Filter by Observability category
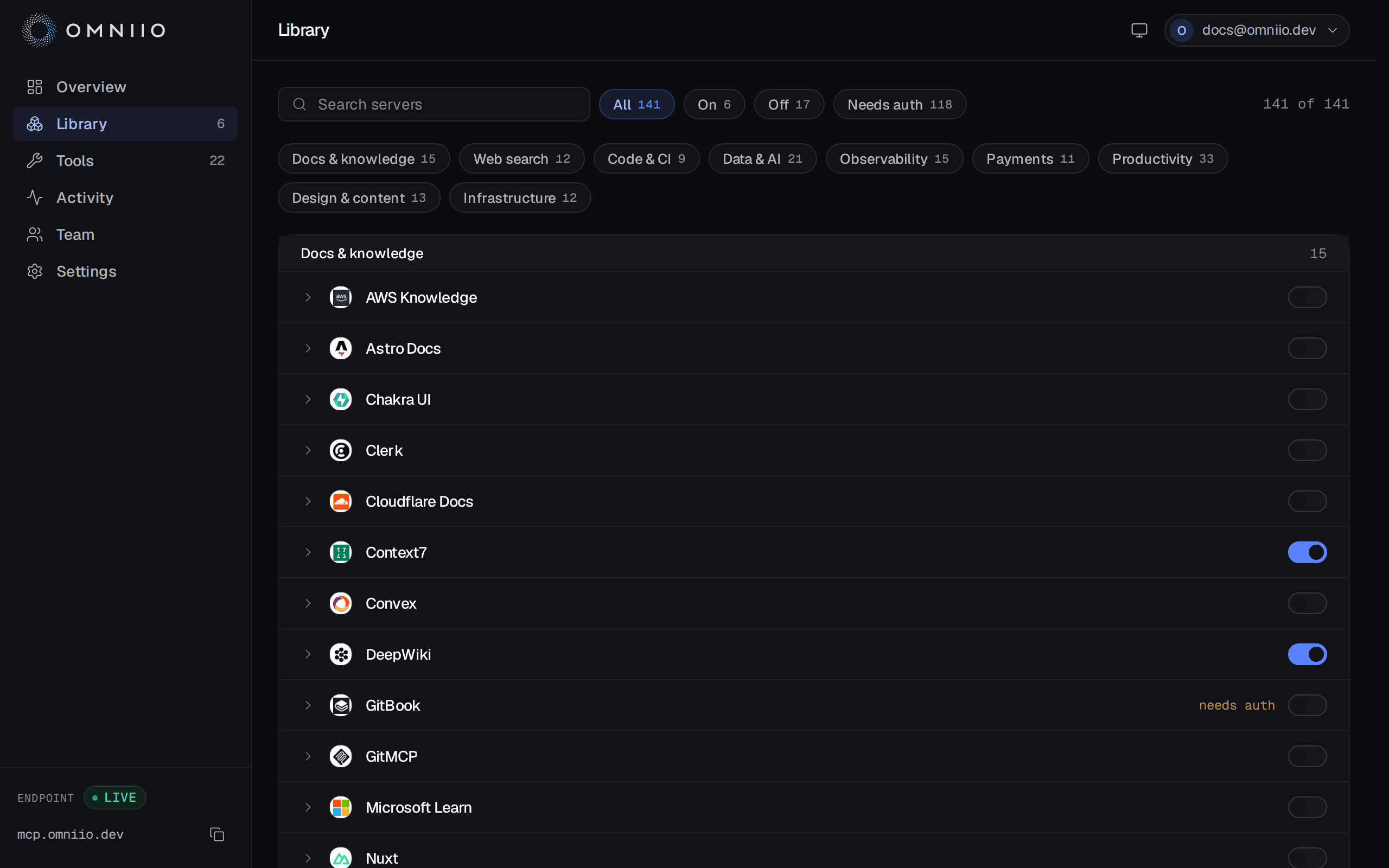Viewport: 1389px width, 868px height. [894, 158]
